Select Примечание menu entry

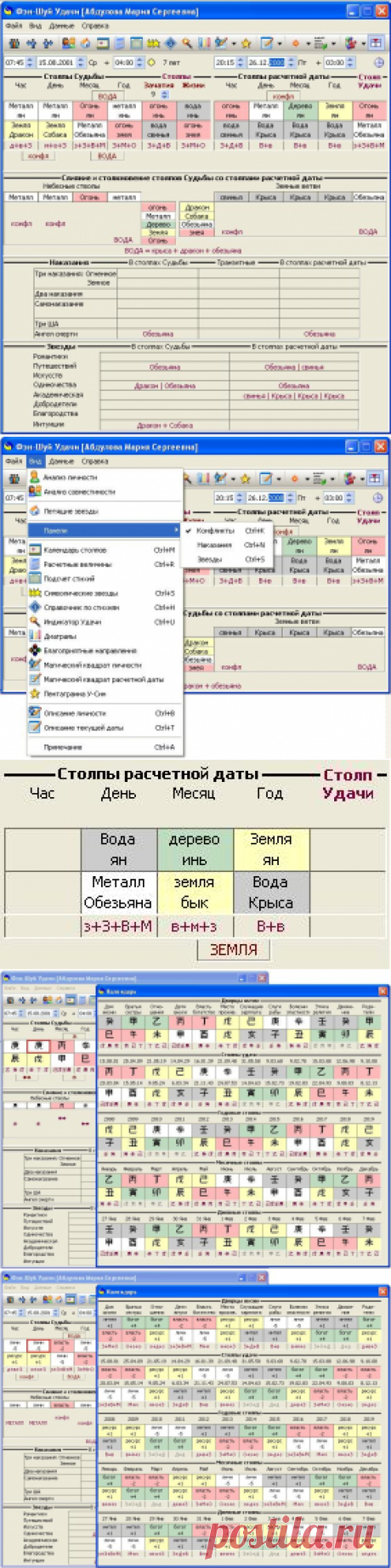point(105,747)
